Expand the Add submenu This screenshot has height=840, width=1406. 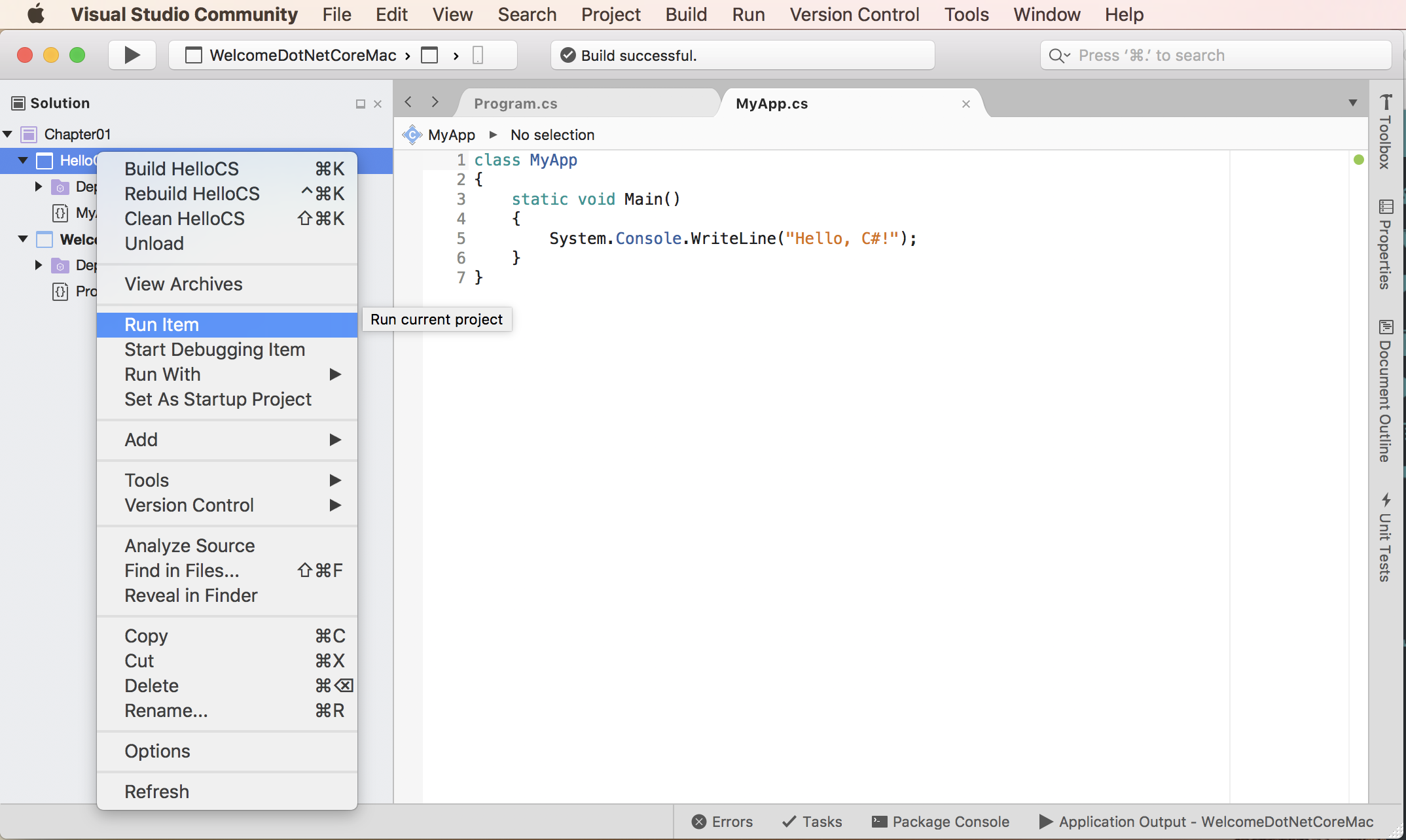coord(227,440)
